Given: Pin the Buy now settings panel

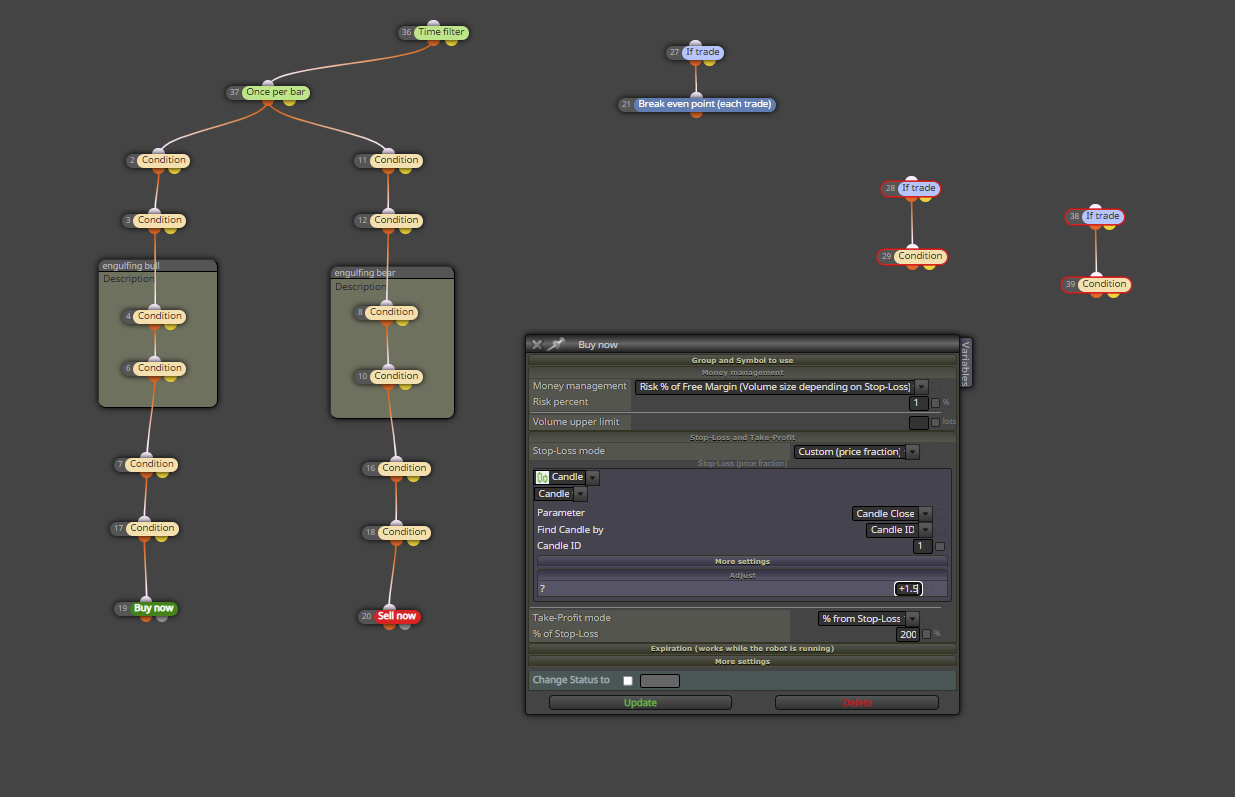Looking at the screenshot, I should [556, 344].
